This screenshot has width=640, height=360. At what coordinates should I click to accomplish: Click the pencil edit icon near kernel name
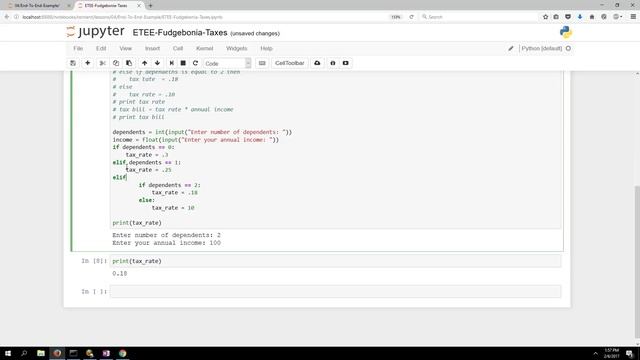point(511,48)
